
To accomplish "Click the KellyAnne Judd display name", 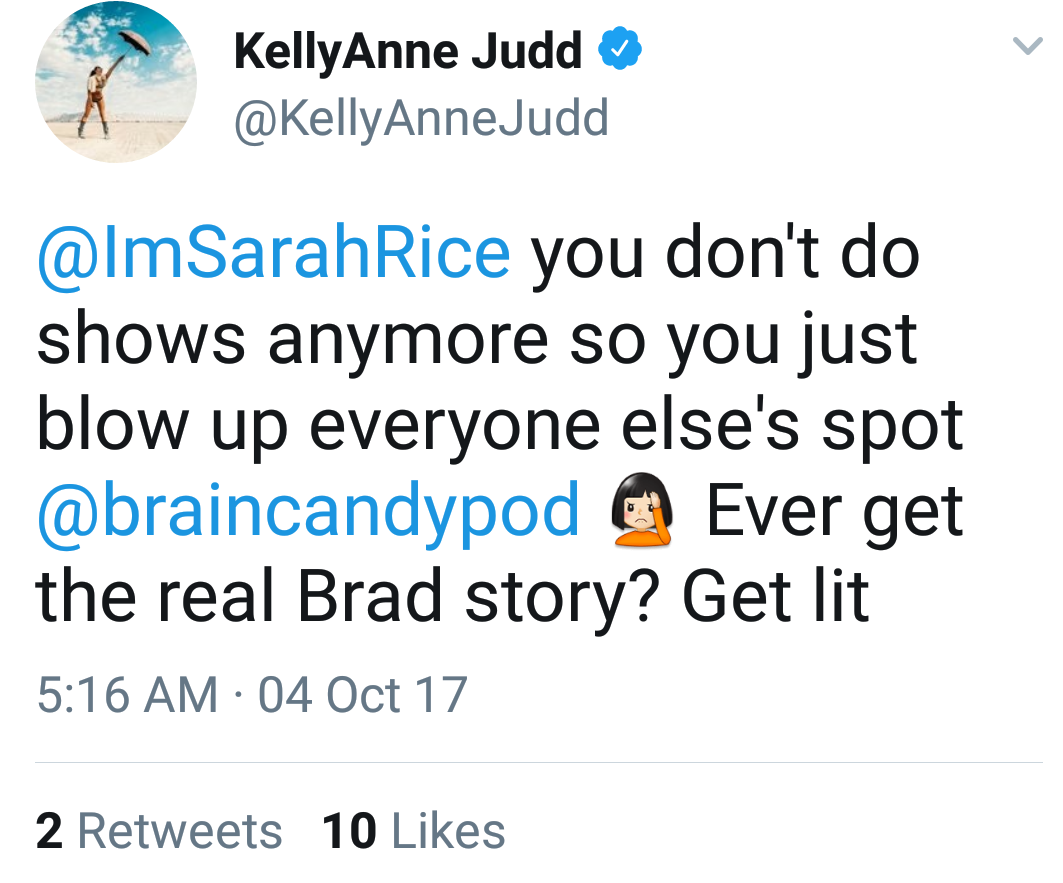I will [x=407, y=51].
